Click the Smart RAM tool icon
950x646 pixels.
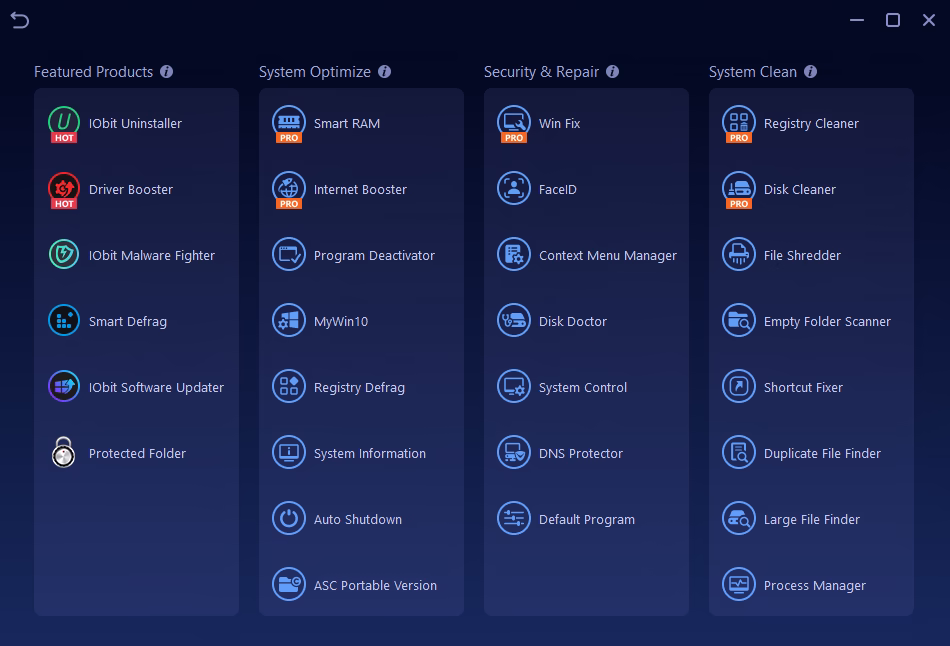(x=288, y=123)
